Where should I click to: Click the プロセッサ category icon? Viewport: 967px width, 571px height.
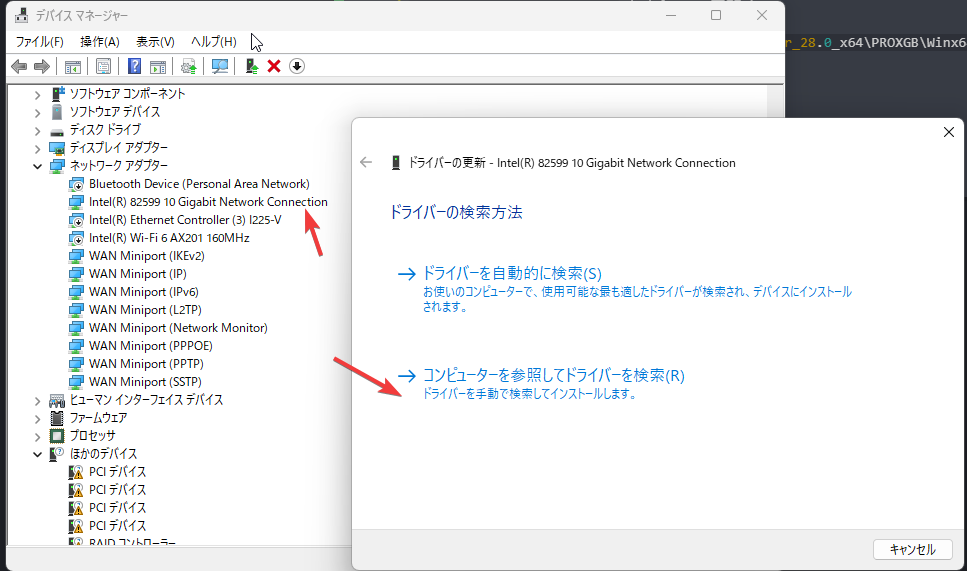coord(57,436)
